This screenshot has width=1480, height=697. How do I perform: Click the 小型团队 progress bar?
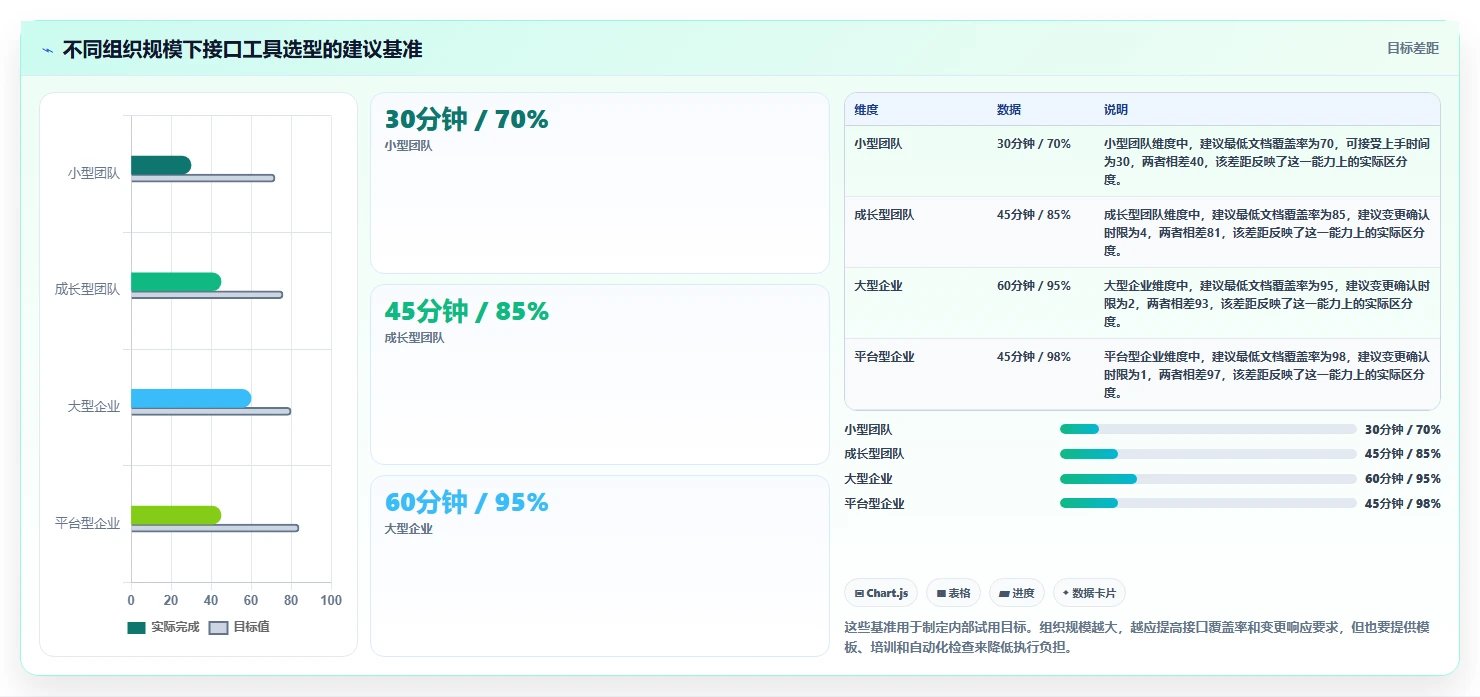tap(1208, 429)
